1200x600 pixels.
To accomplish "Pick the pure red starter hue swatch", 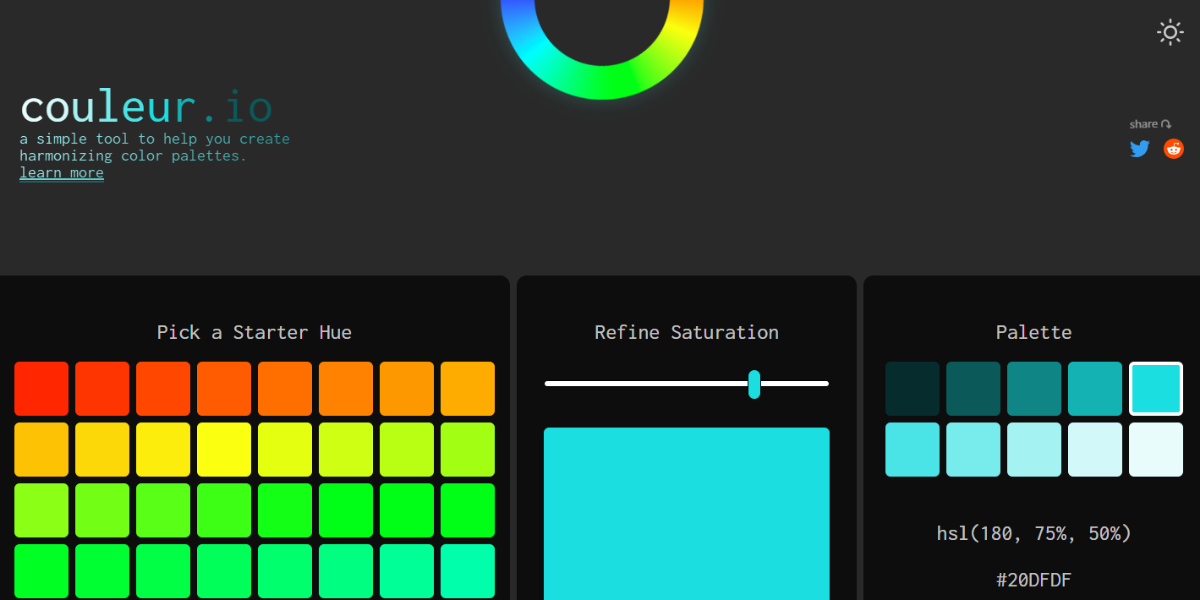I will point(42,388).
